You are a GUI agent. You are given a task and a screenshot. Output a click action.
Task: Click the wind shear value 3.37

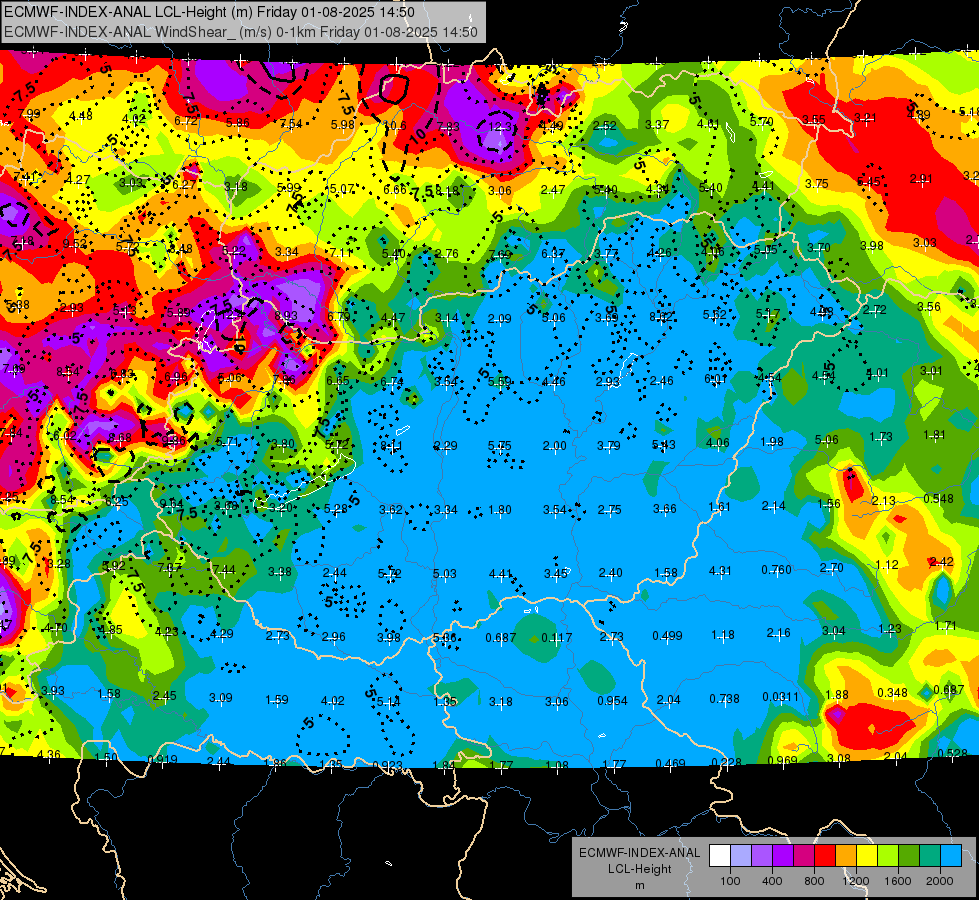[657, 125]
